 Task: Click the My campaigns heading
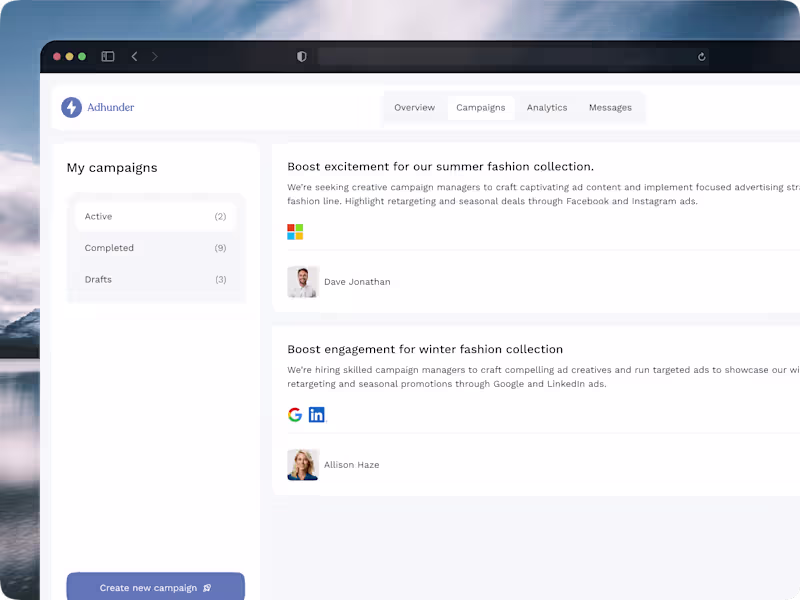pyautogui.click(x=112, y=168)
